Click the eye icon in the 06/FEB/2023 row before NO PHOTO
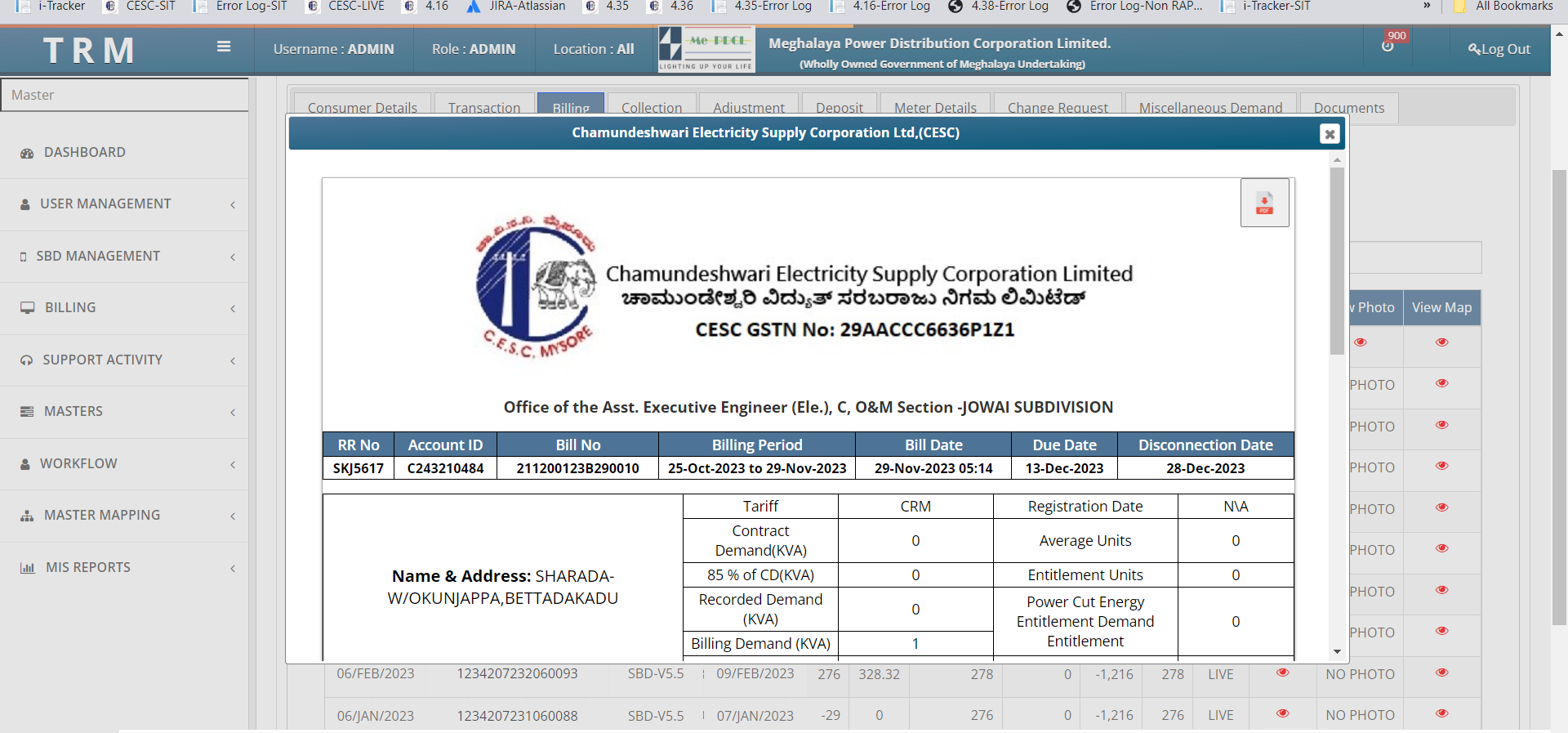This screenshot has width=1568, height=733. click(x=1283, y=673)
